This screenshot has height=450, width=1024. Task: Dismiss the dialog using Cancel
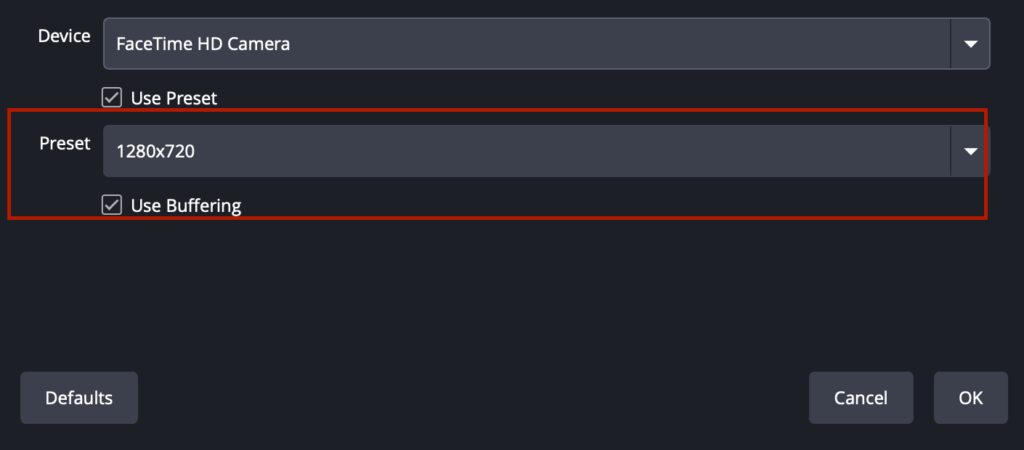[860, 398]
